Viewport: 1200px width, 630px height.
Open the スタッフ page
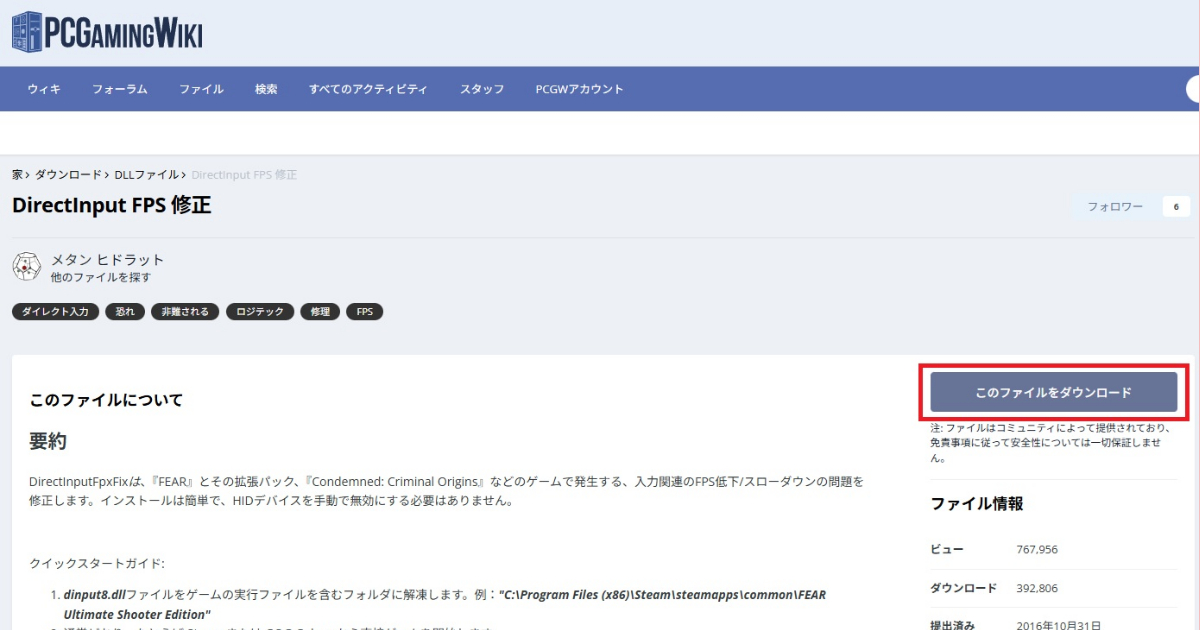tap(481, 89)
